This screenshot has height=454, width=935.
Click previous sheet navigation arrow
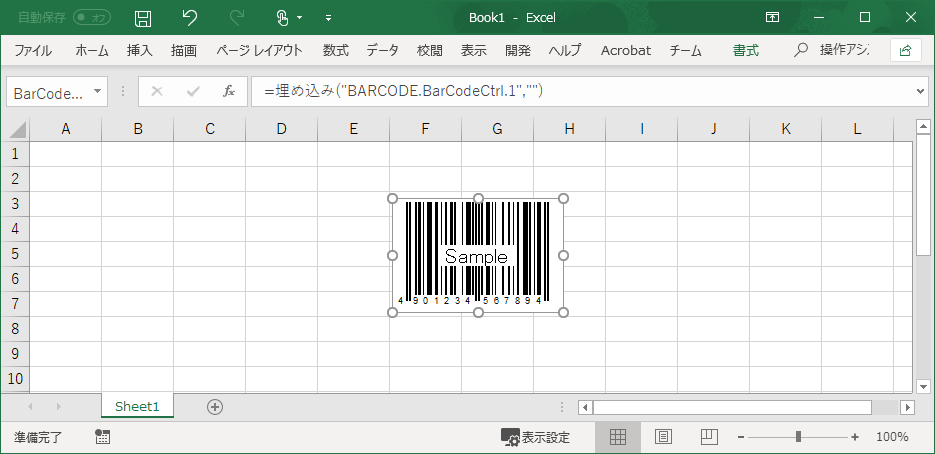tap(30, 407)
